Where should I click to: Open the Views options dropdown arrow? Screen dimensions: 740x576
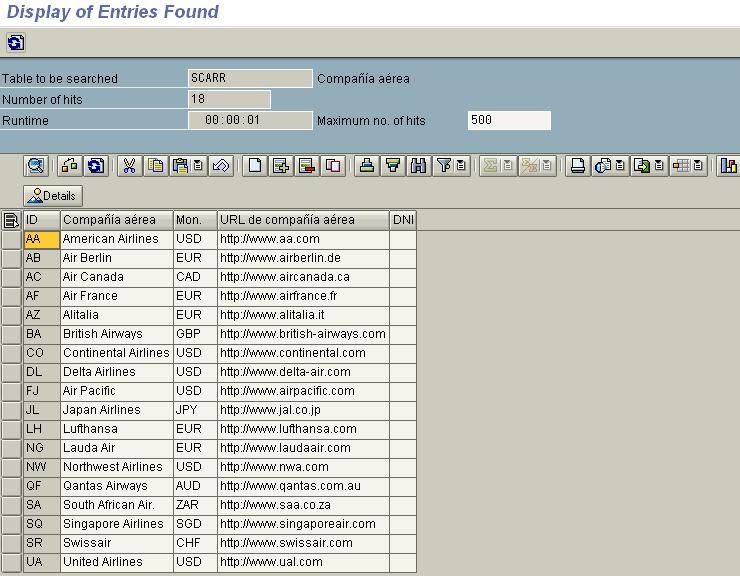point(621,166)
